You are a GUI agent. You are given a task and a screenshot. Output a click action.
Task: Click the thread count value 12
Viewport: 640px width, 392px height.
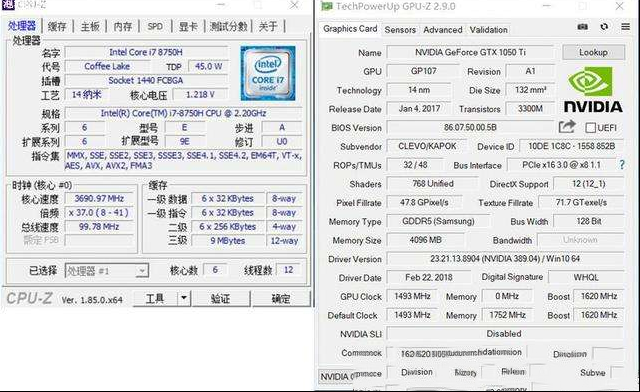[289, 270]
